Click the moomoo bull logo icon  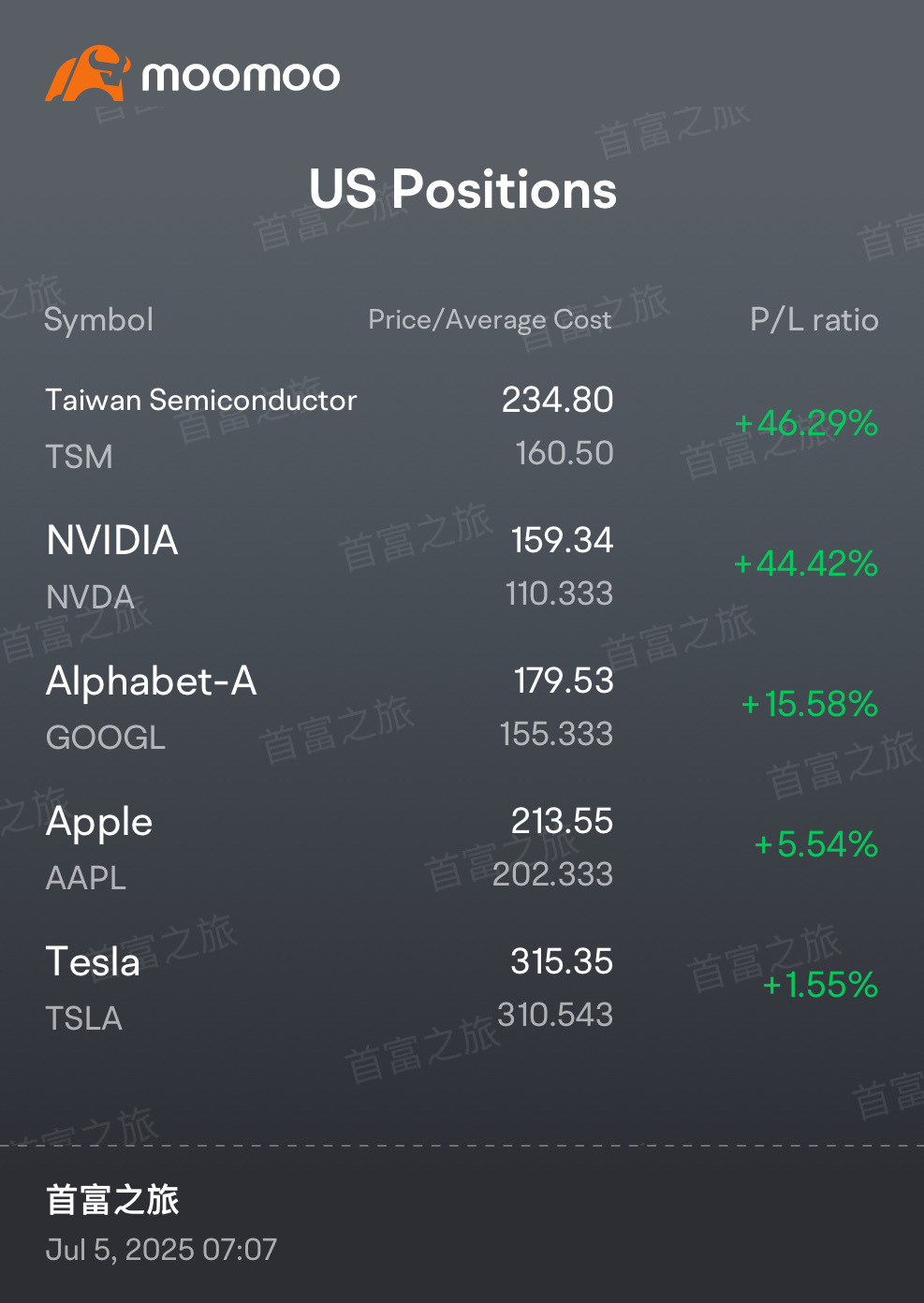[87, 73]
